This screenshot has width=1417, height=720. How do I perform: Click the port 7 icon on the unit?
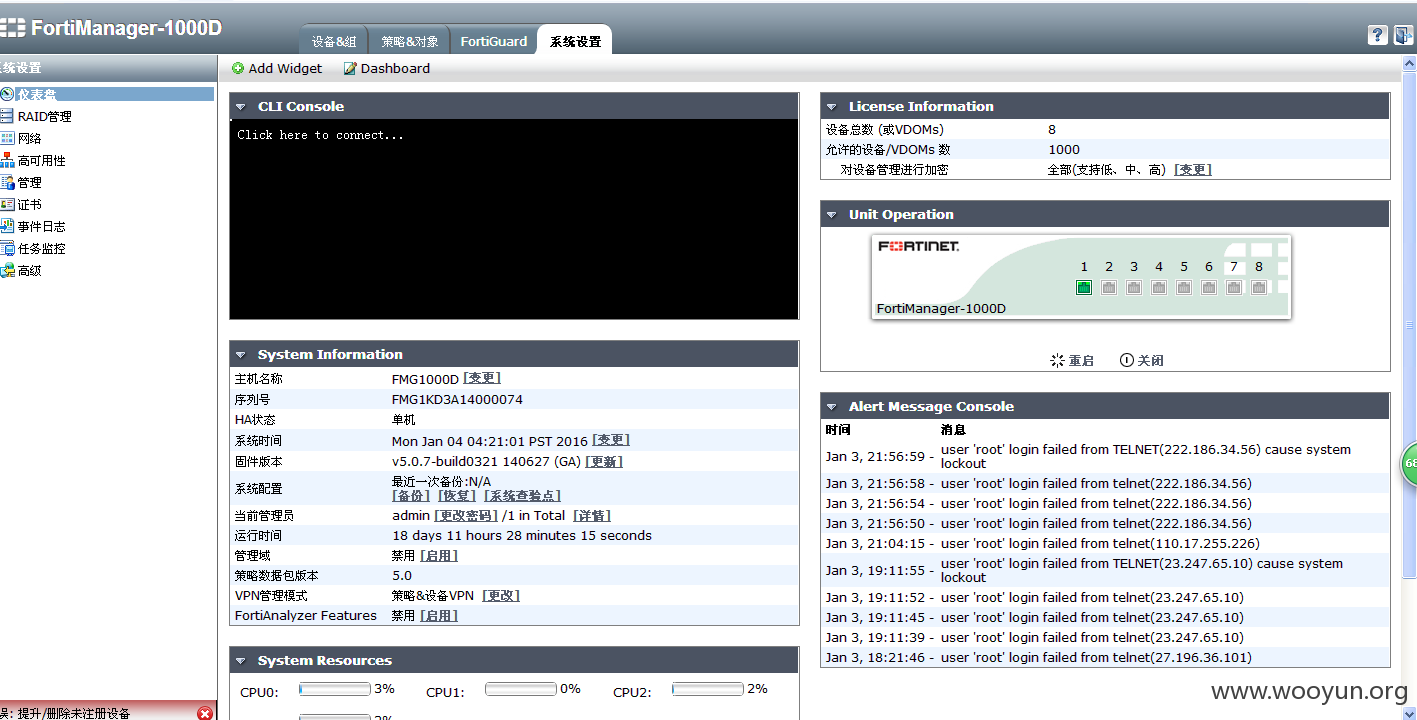pyautogui.click(x=1234, y=288)
